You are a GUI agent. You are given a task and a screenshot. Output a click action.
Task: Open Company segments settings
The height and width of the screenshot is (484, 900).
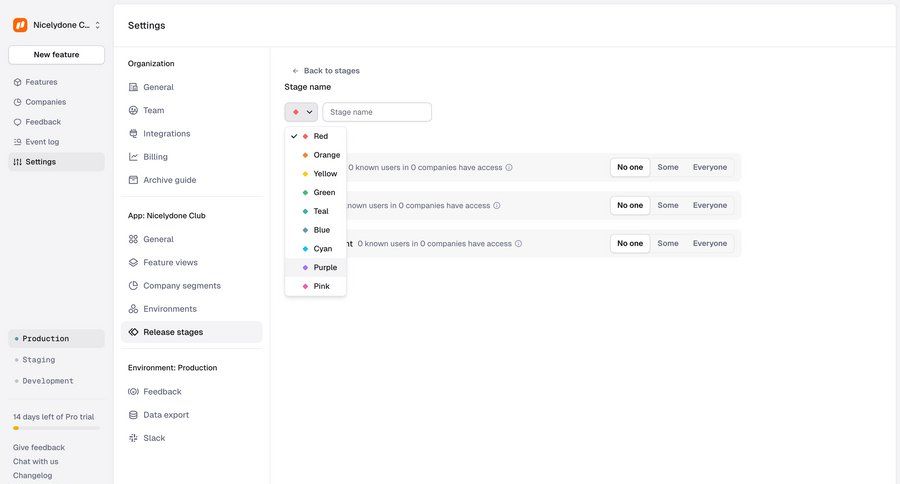(x=192, y=286)
